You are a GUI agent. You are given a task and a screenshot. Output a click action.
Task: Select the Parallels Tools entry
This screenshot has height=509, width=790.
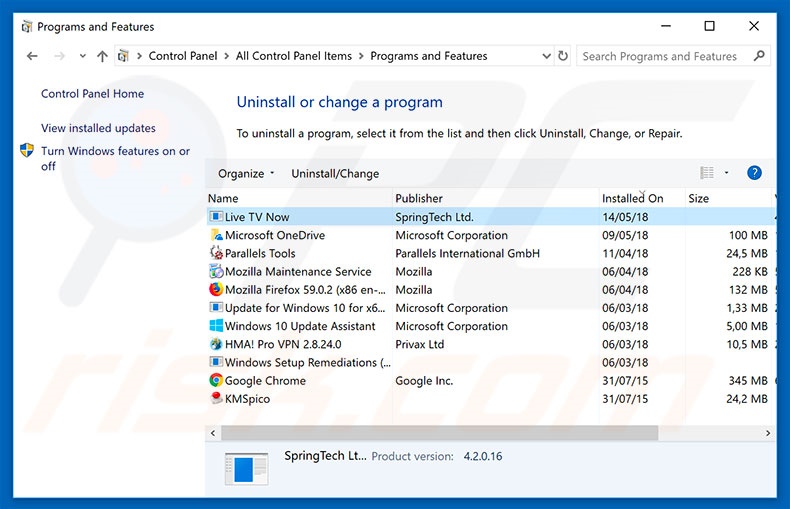[260, 253]
